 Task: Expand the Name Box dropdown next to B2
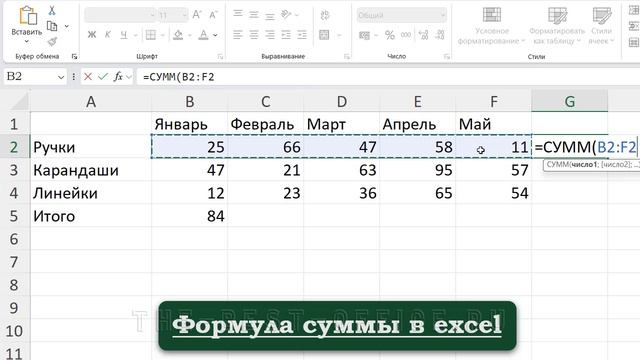(61, 77)
